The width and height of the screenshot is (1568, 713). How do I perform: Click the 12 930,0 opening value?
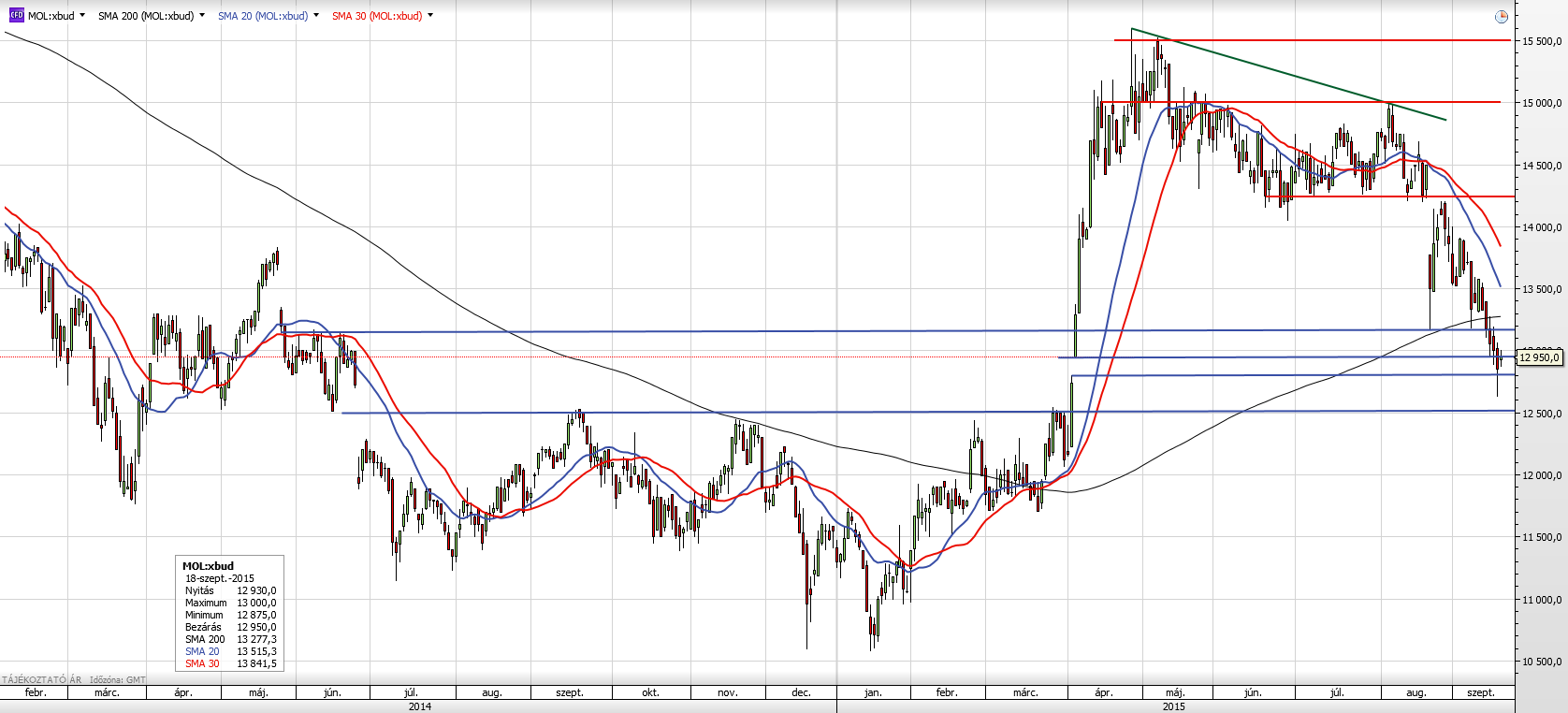256,590
